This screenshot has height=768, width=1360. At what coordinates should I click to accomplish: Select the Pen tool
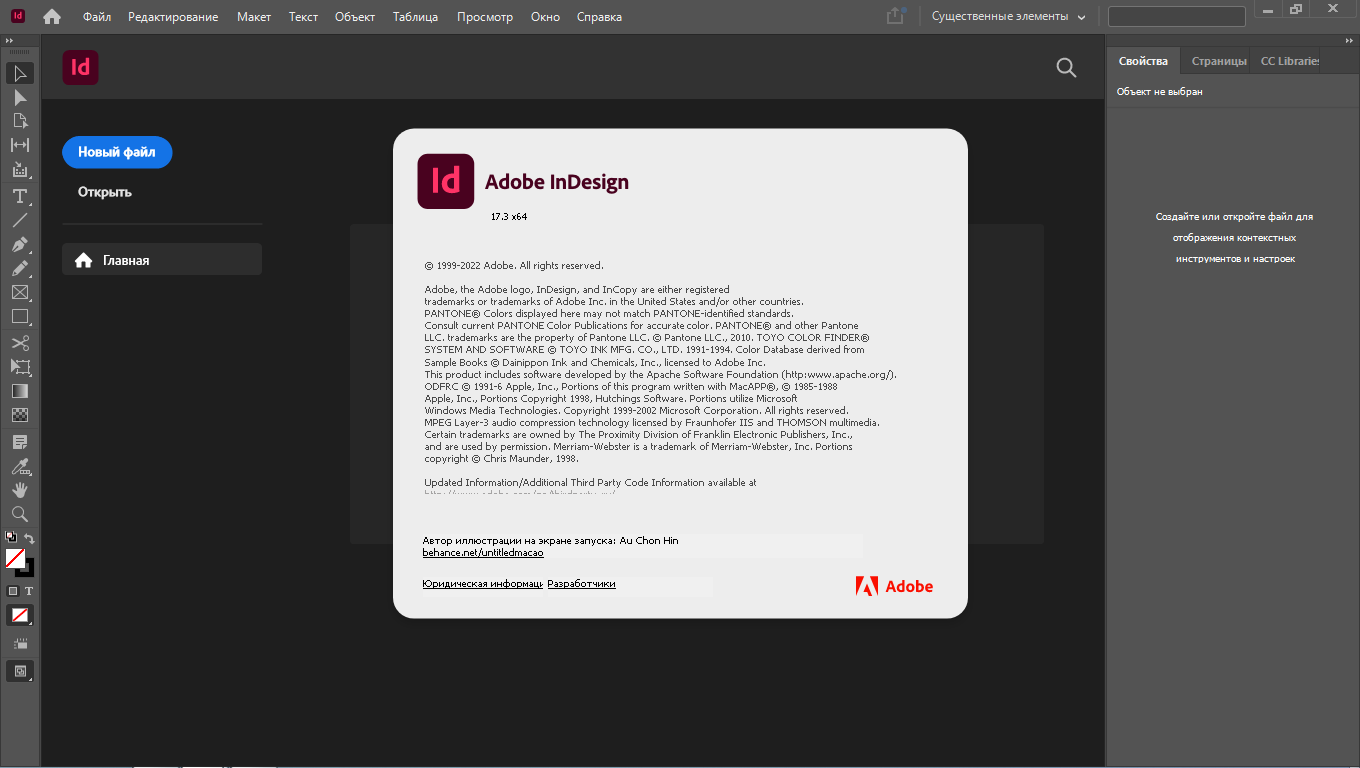19,245
